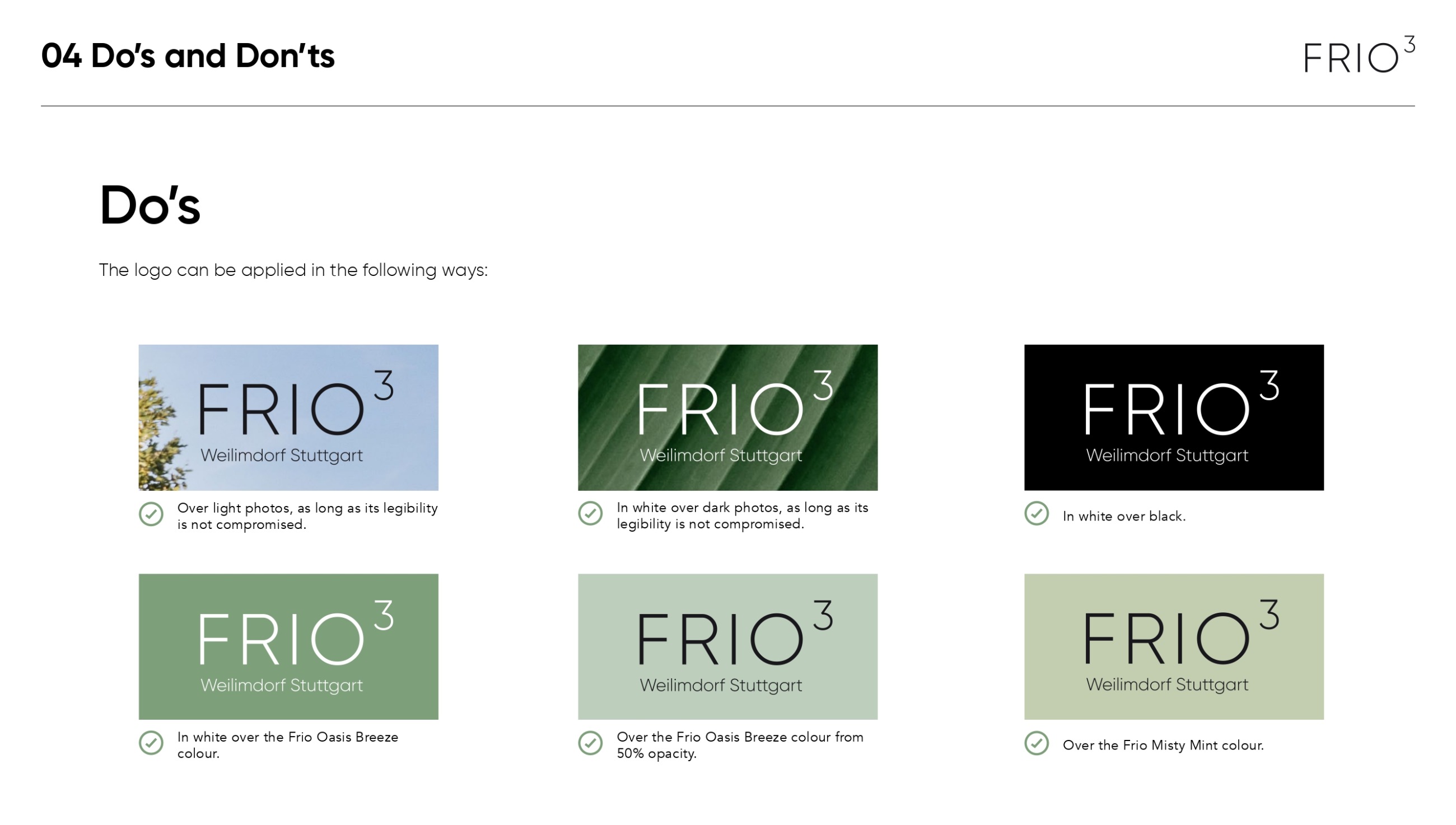Click the "Over the Frio Misty Mint colour" caption

(1163, 745)
